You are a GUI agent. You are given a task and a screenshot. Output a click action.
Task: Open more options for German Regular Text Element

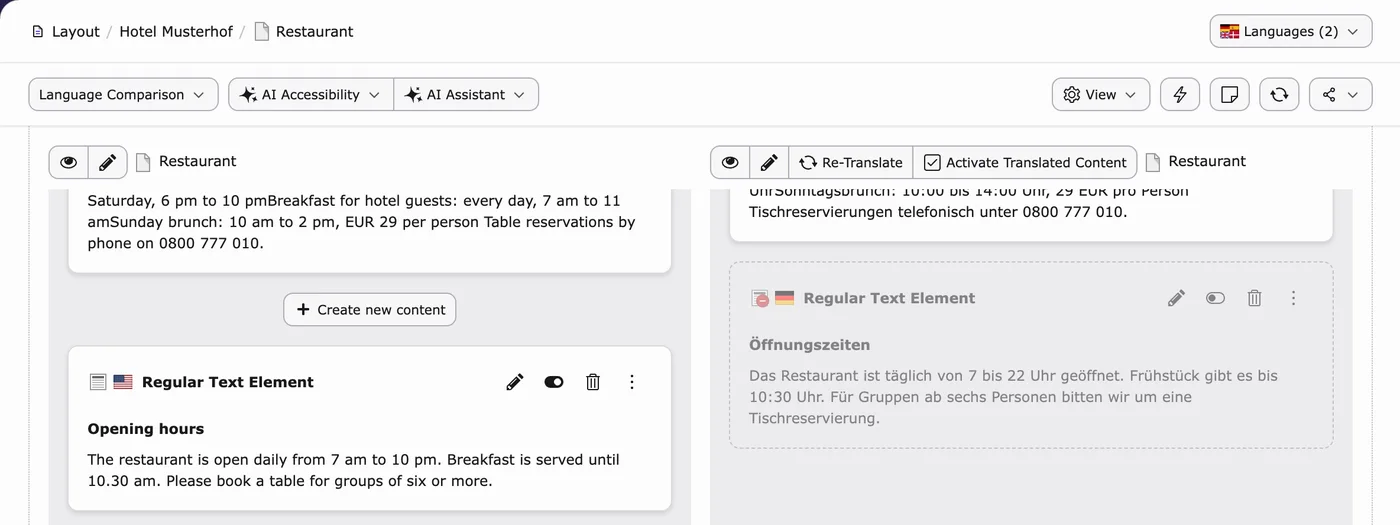click(1293, 298)
